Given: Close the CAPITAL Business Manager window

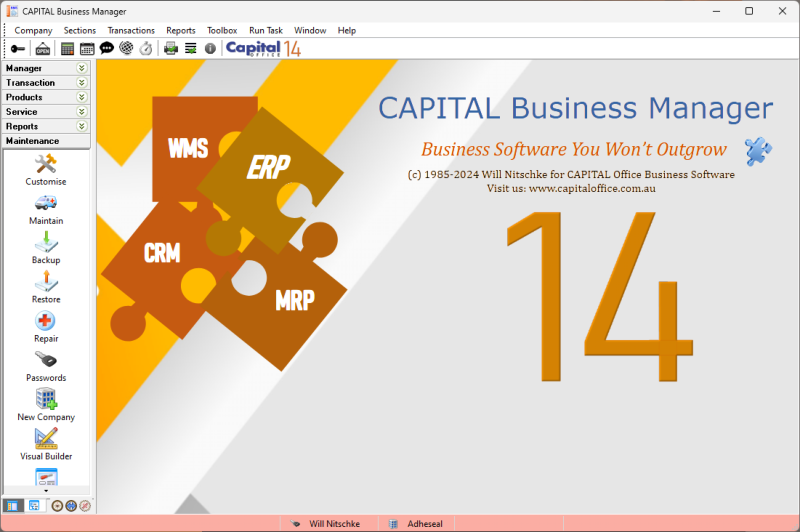Looking at the screenshot, I should (x=782, y=11).
